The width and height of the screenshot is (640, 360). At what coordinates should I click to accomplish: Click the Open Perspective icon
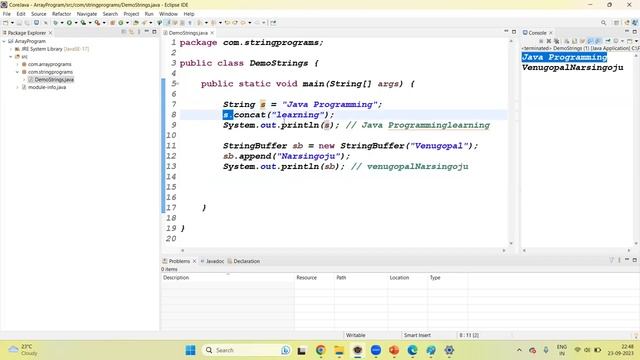617,23
